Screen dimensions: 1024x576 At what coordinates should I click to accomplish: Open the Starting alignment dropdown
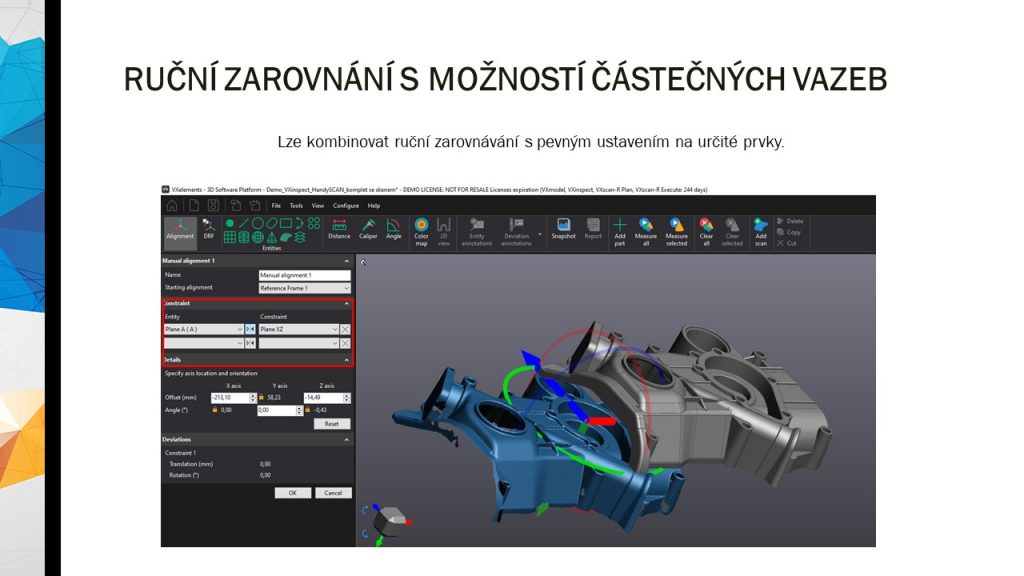pos(304,288)
